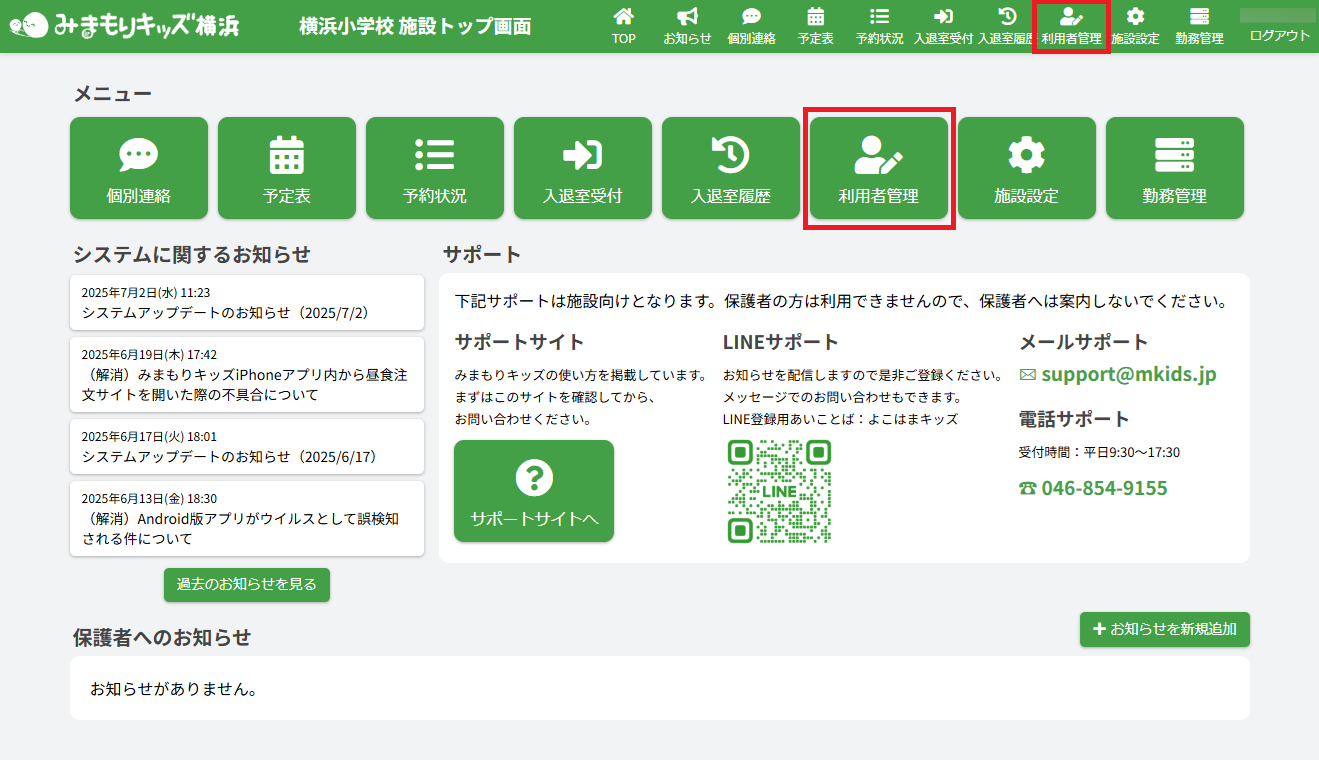Open the 2025/7/2 system update notice
This screenshot has height=760, width=1319.
(247, 303)
